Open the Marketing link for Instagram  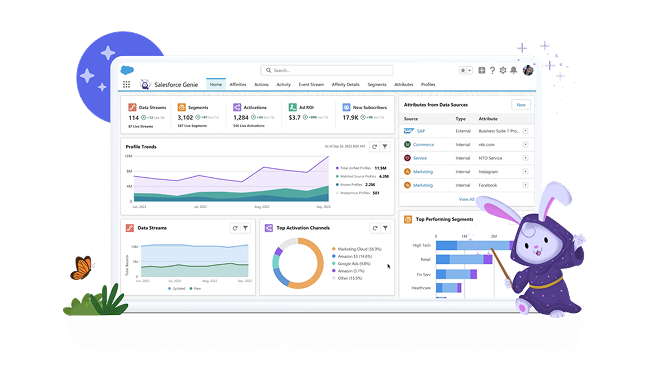point(423,172)
